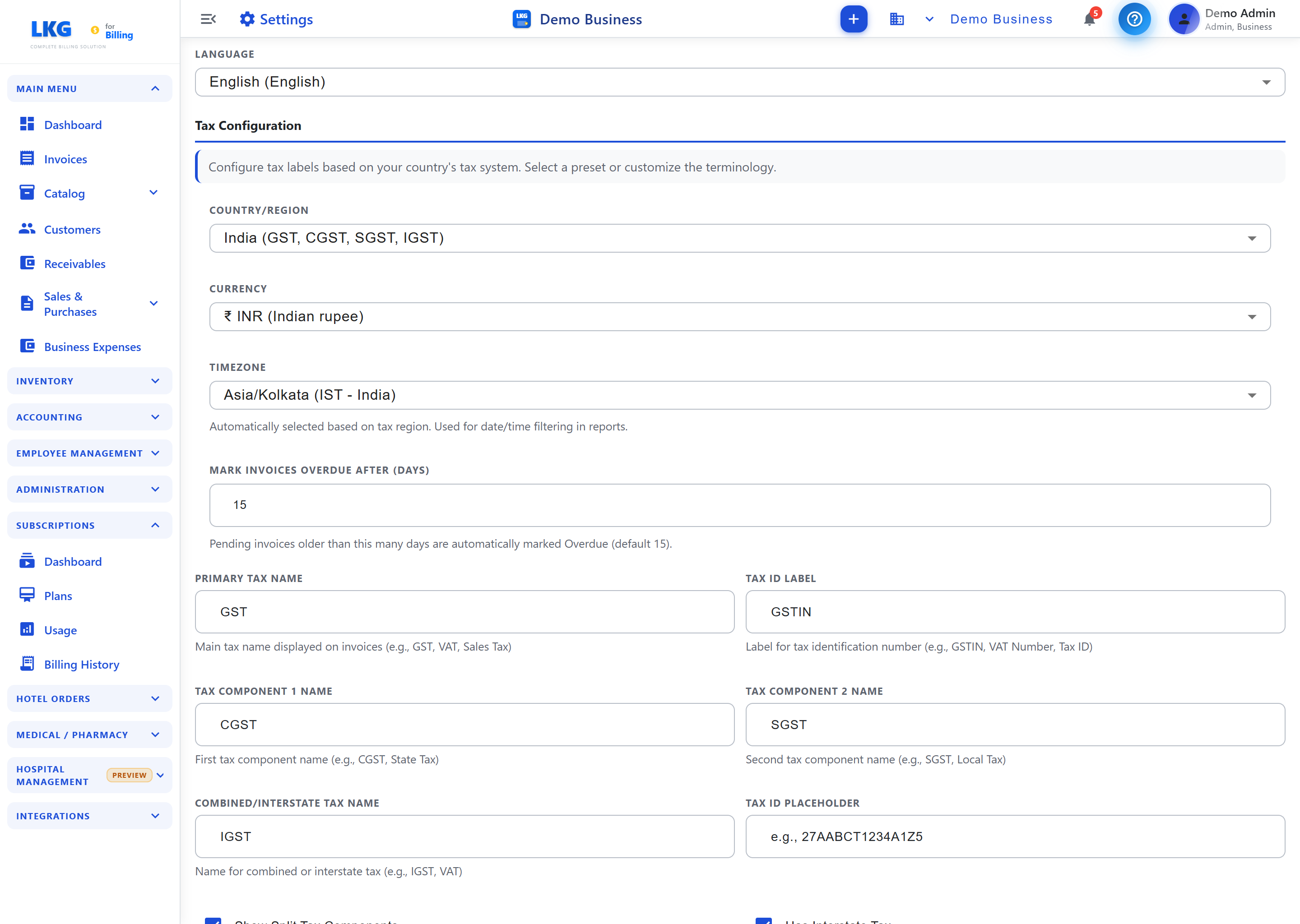Expand the Hotel Orders section

[89, 699]
